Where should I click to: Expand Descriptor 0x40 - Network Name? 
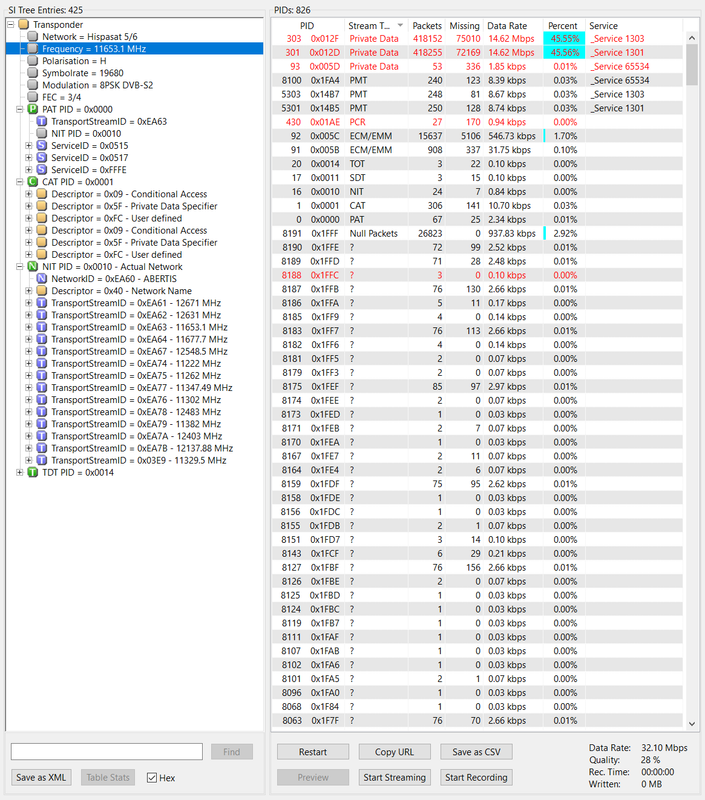pyautogui.click(x=29, y=291)
